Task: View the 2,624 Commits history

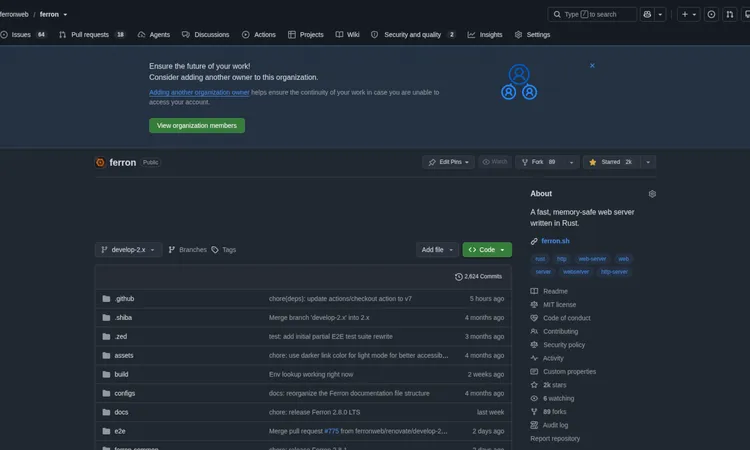Action: tap(478, 276)
